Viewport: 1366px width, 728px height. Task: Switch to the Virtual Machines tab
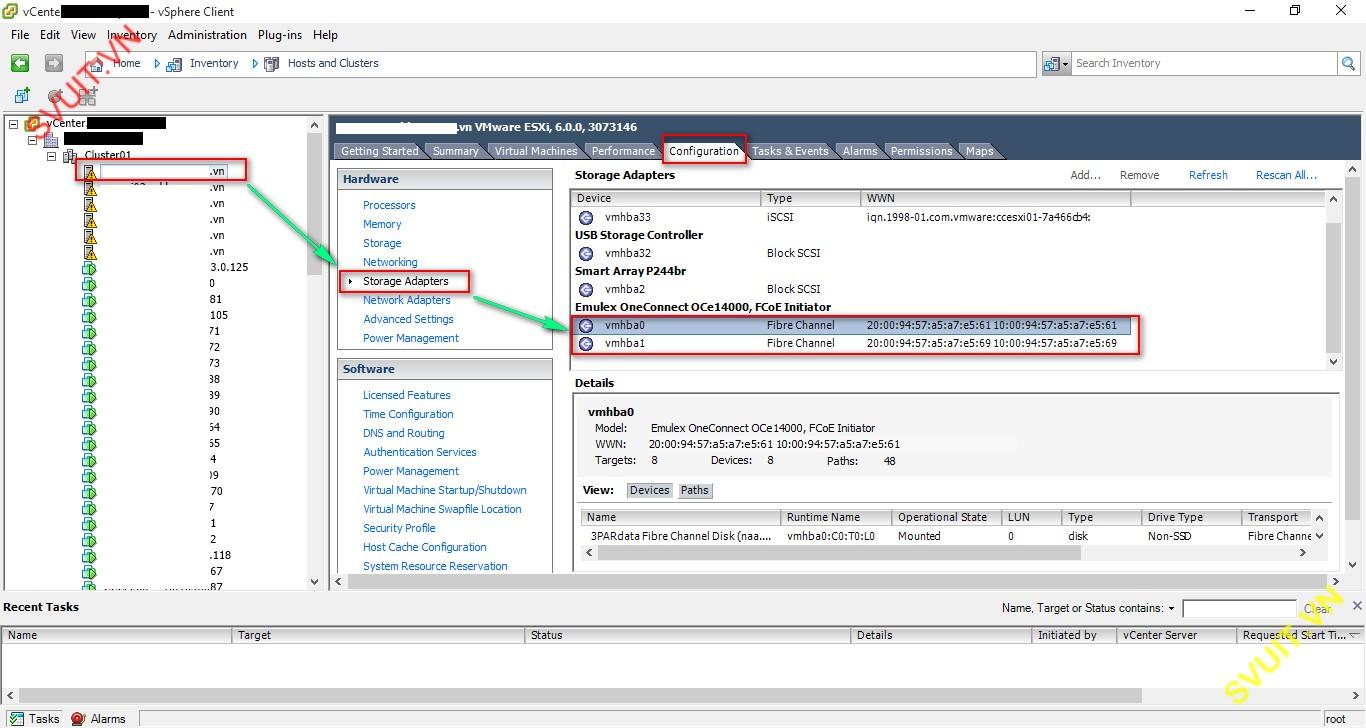[536, 151]
